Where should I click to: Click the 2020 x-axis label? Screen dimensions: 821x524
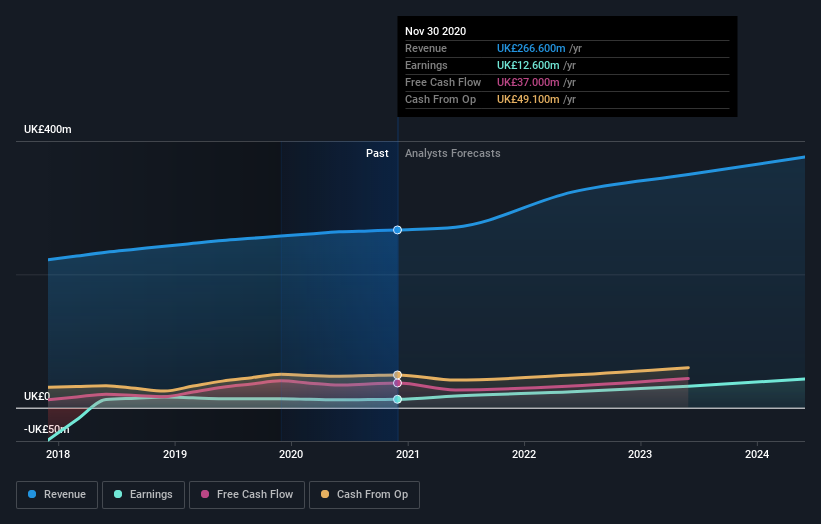coord(291,454)
